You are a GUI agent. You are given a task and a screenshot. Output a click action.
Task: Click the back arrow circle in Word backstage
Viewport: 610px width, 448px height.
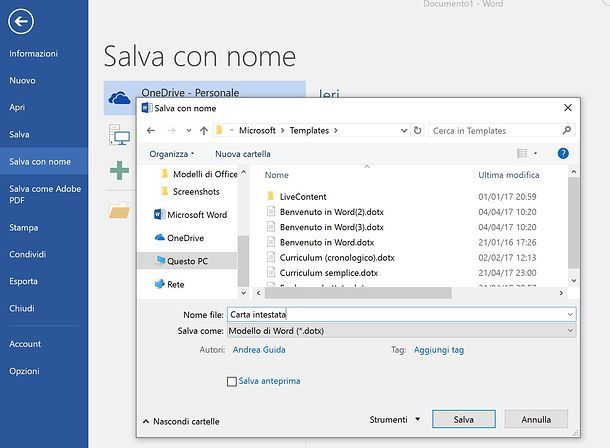[x=21, y=21]
